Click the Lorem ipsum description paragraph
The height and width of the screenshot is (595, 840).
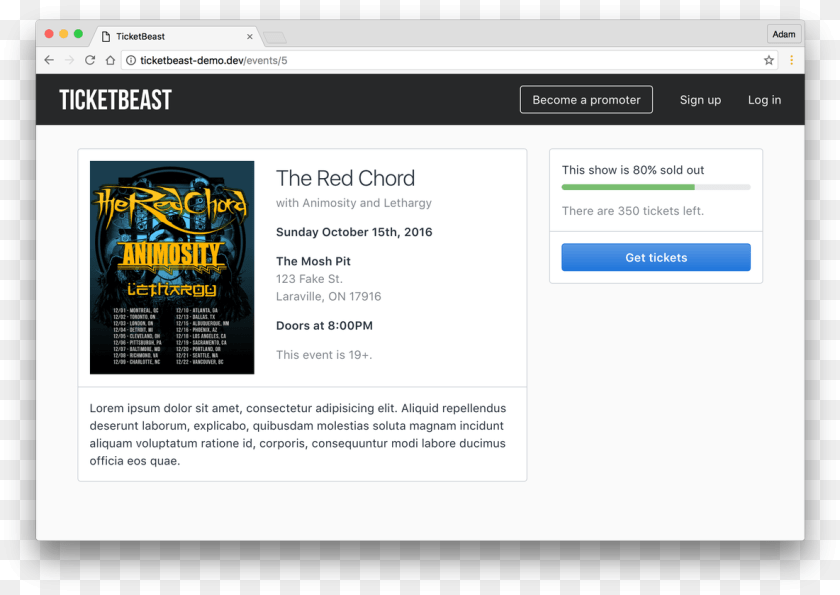tap(298, 434)
